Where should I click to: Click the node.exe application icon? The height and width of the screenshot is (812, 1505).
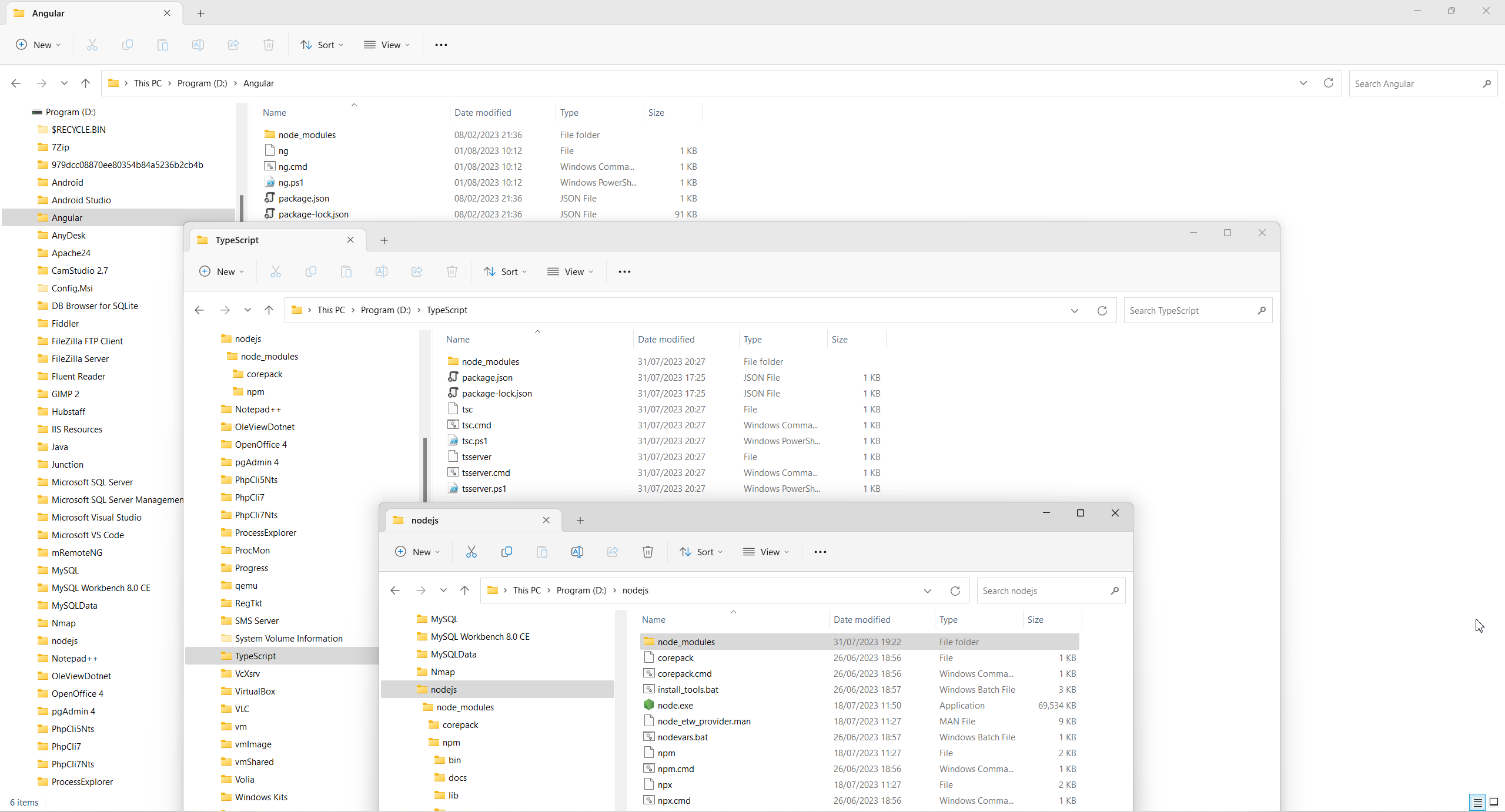649,705
